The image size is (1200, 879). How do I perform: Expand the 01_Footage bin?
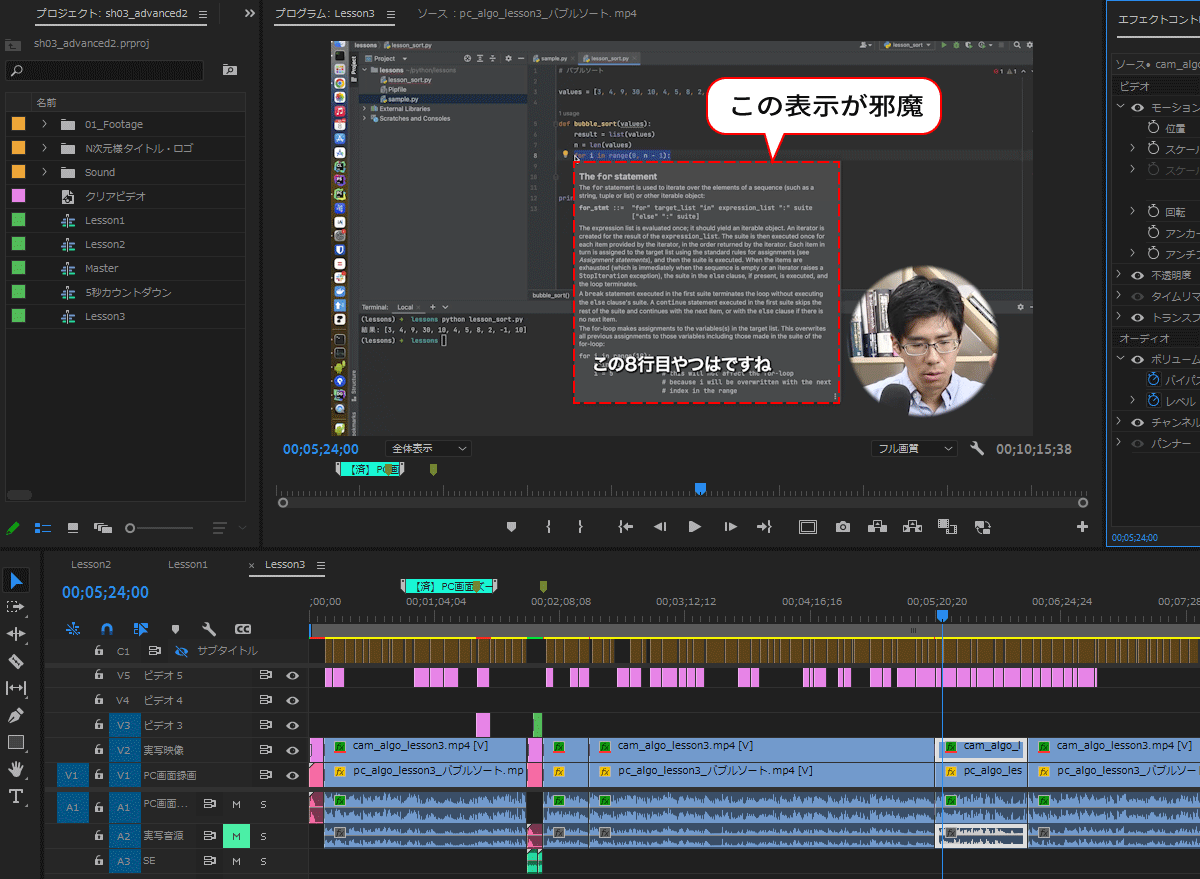[44, 124]
